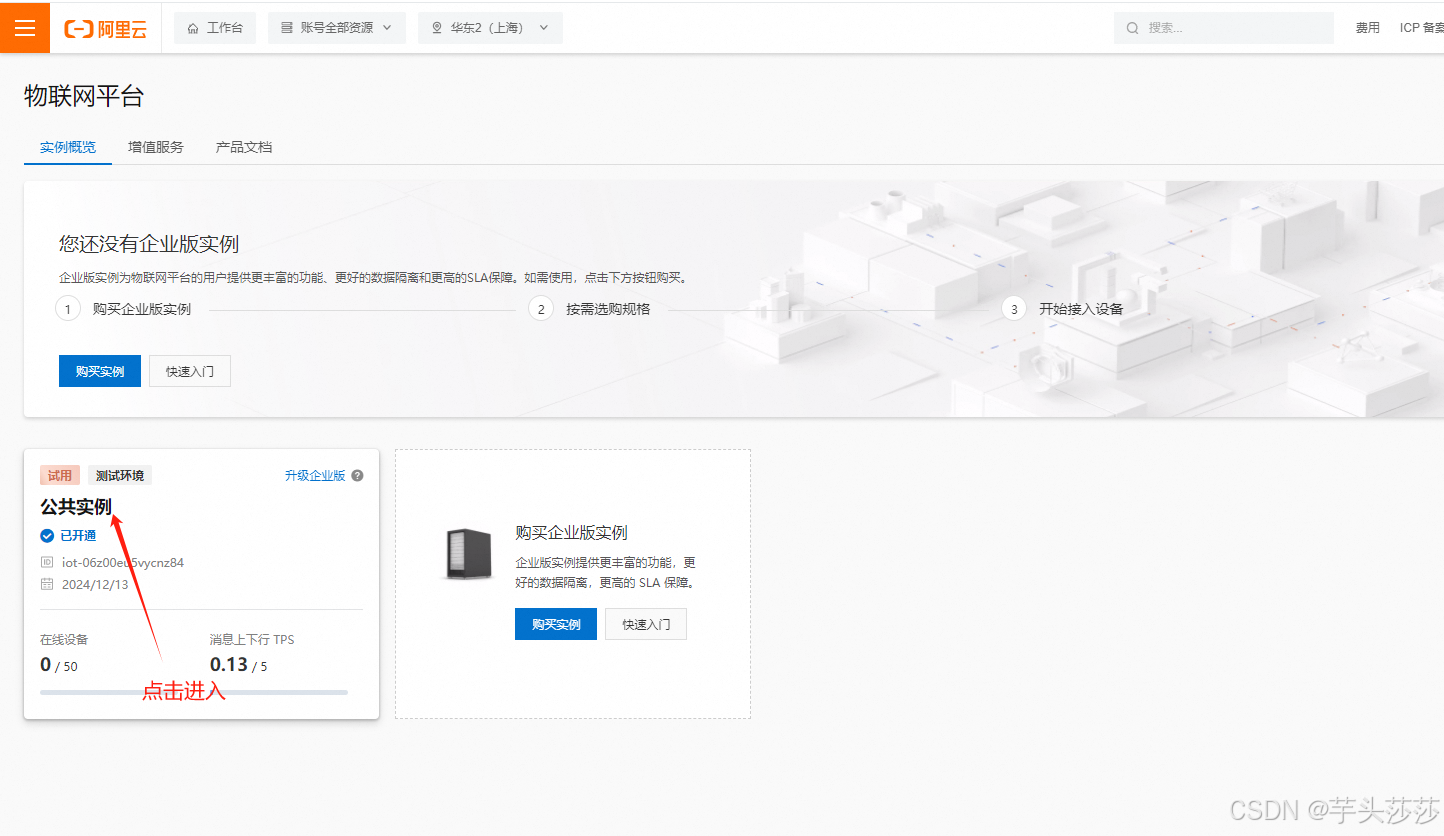The image size is (1444, 836).
Task: Open the ICP 备案 menu
Action: pos(1422,28)
